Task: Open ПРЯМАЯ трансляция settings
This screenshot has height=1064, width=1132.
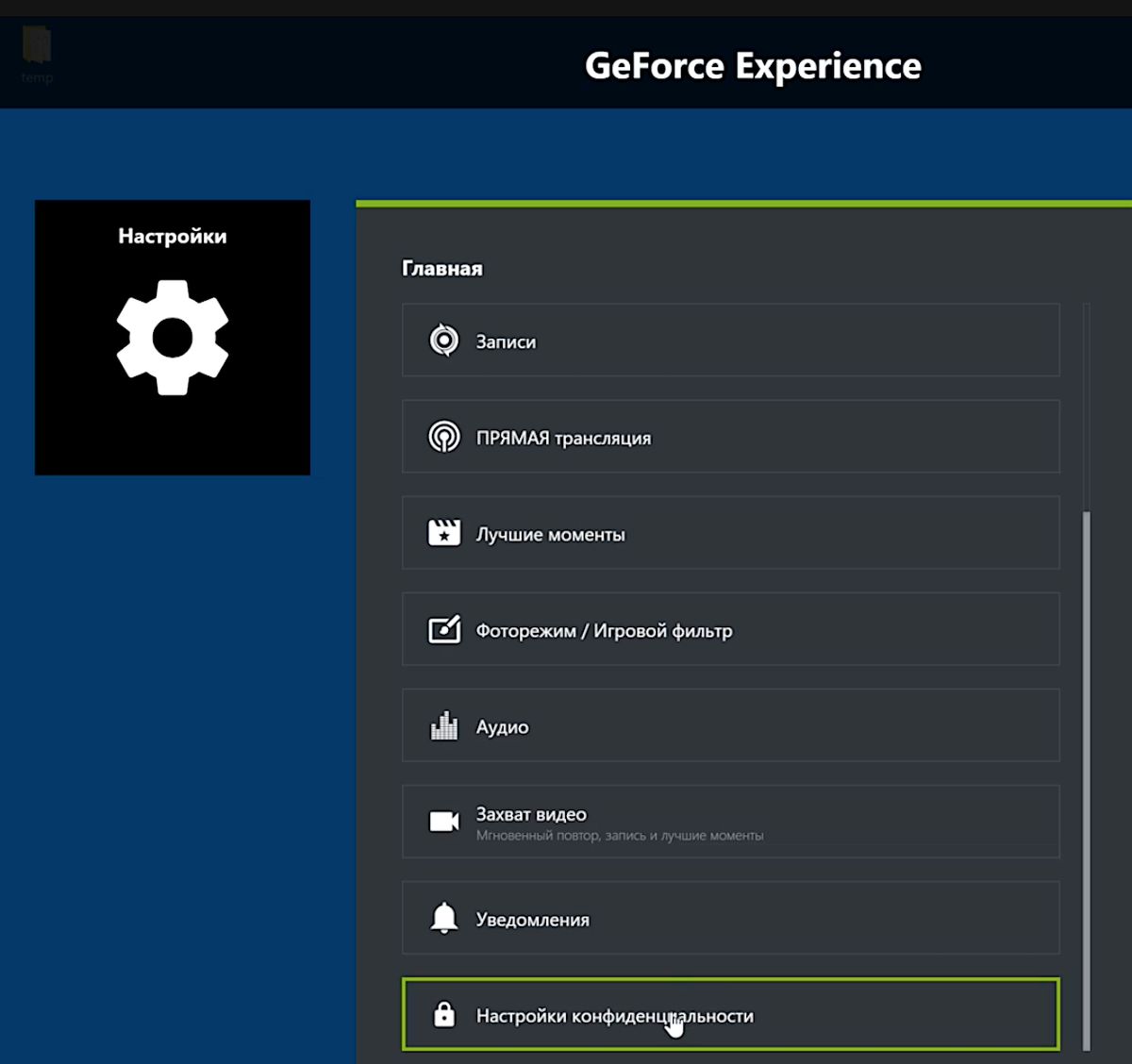Action: 731,437
